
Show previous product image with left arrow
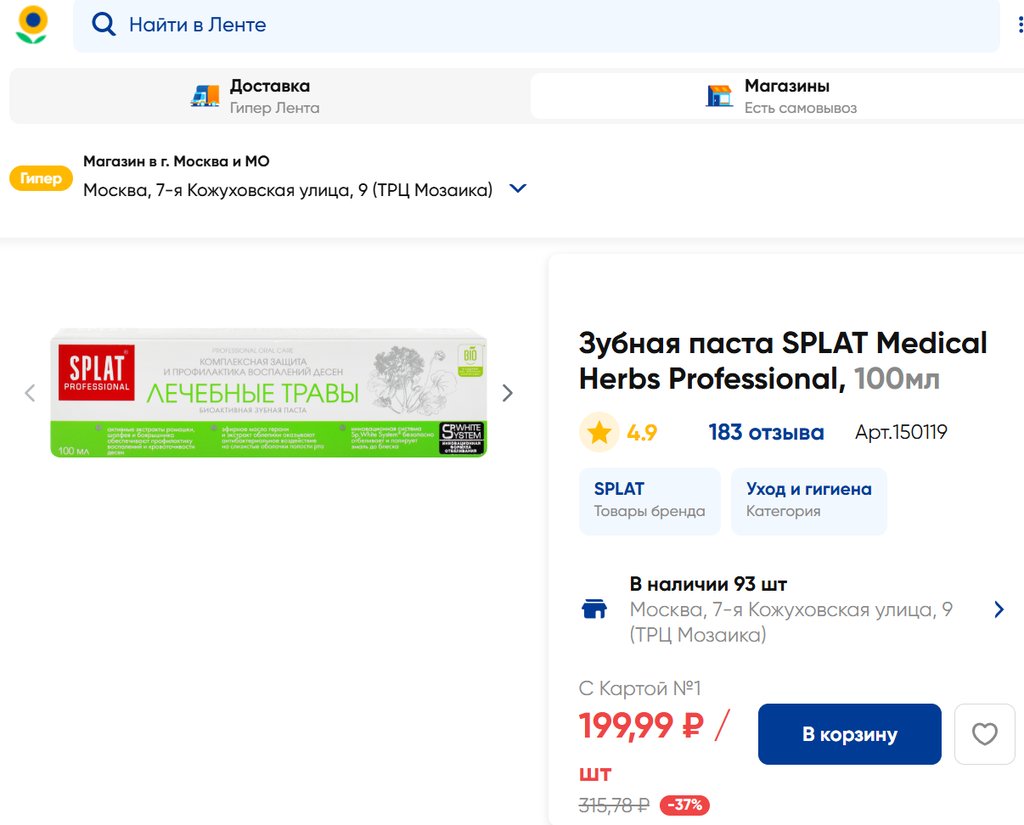point(30,393)
